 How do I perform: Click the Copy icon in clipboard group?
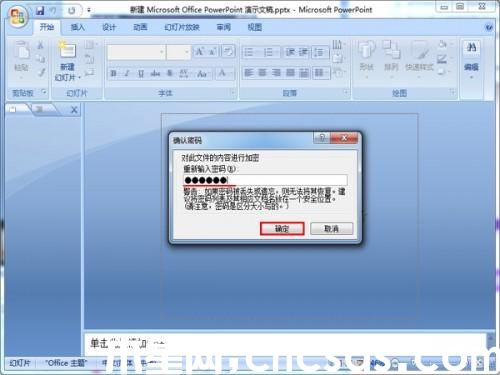point(41,59)
